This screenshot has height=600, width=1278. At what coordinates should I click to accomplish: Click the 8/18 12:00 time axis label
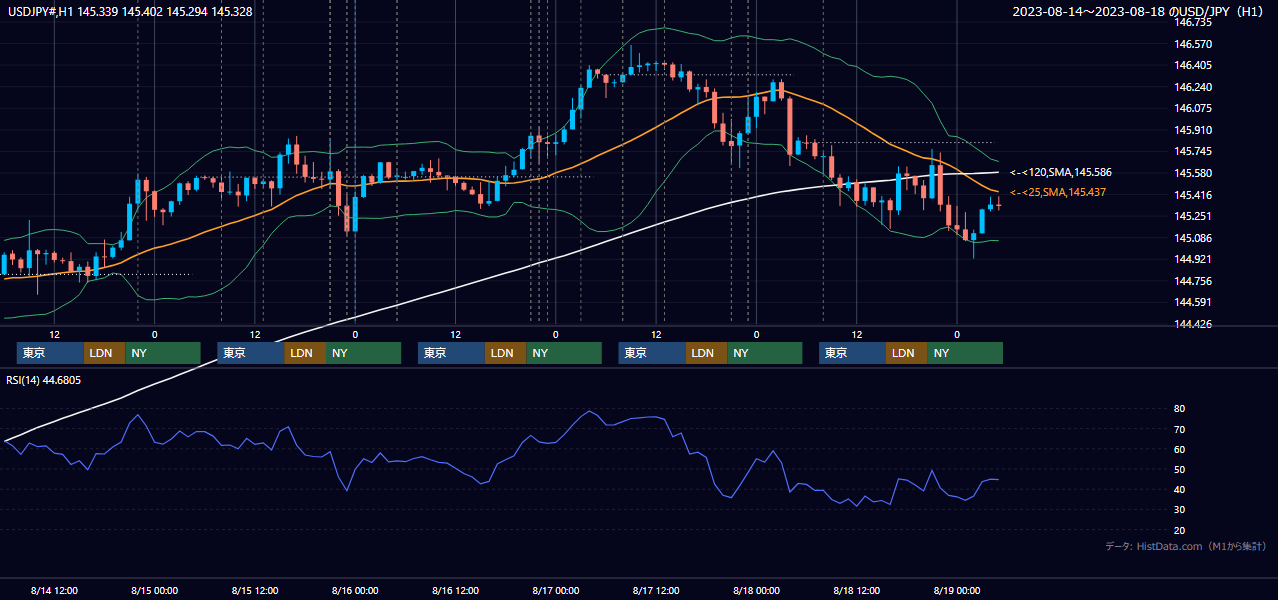[x=856, y=590]
